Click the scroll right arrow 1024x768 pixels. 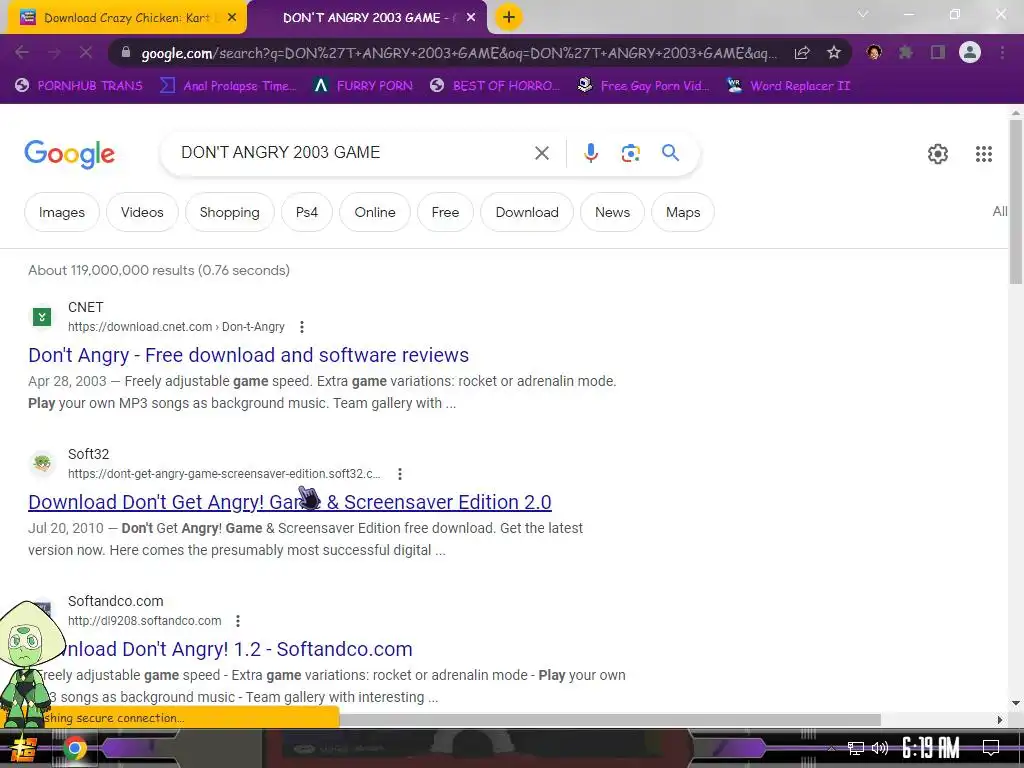[1000, 720]
